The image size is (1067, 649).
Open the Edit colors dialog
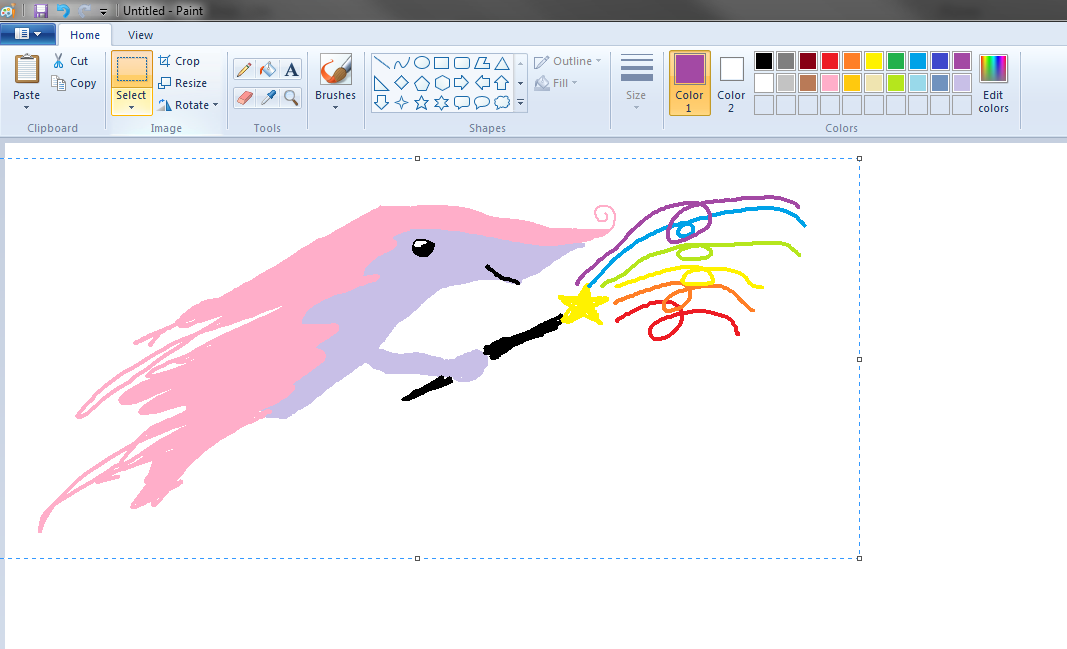pyautogui.click(x=993, y=82)
